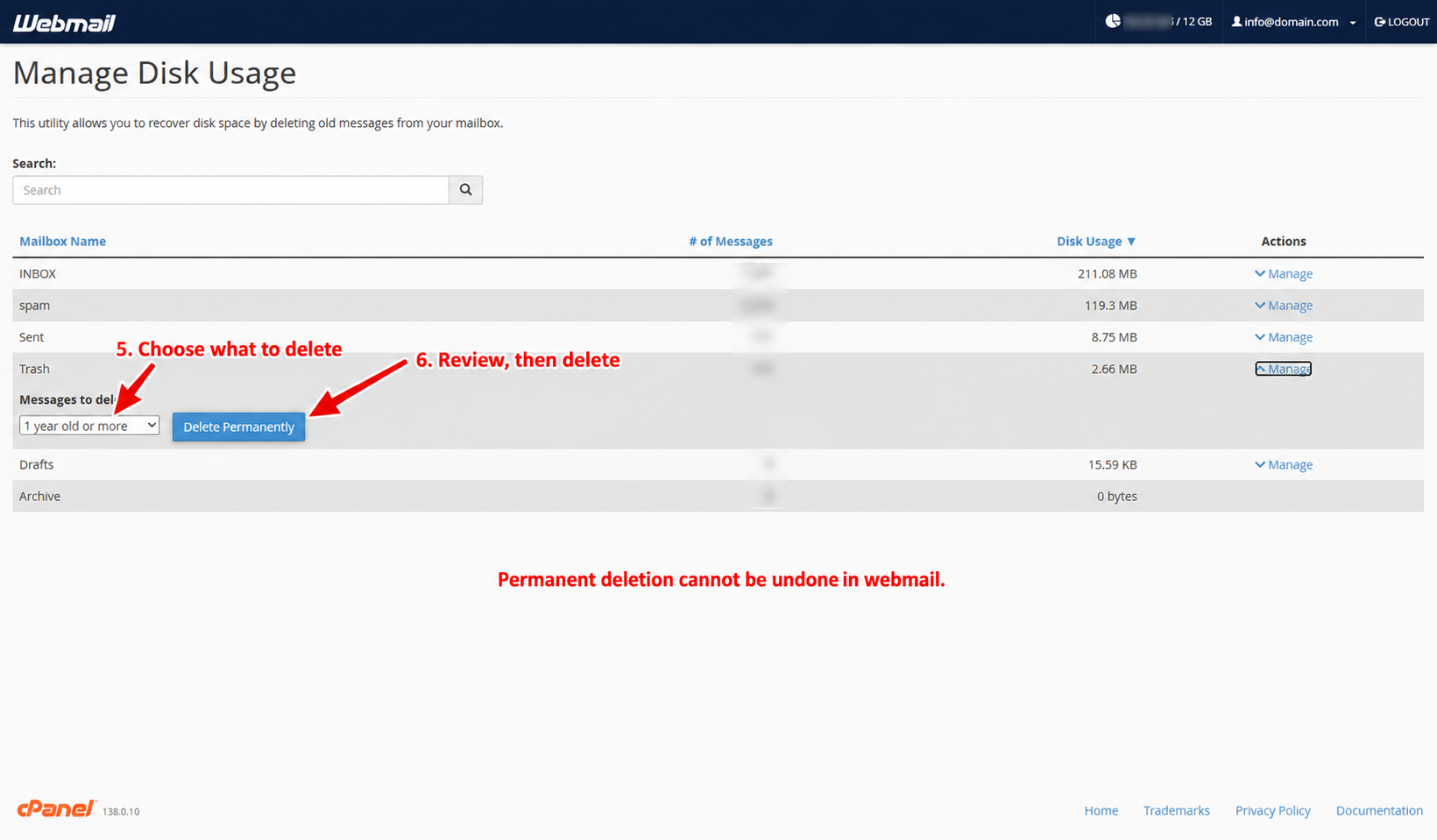Select the INBOX mailbox name text
Image resolution: width=1437 pixels, height=840 pixels.
pos(38,273)
